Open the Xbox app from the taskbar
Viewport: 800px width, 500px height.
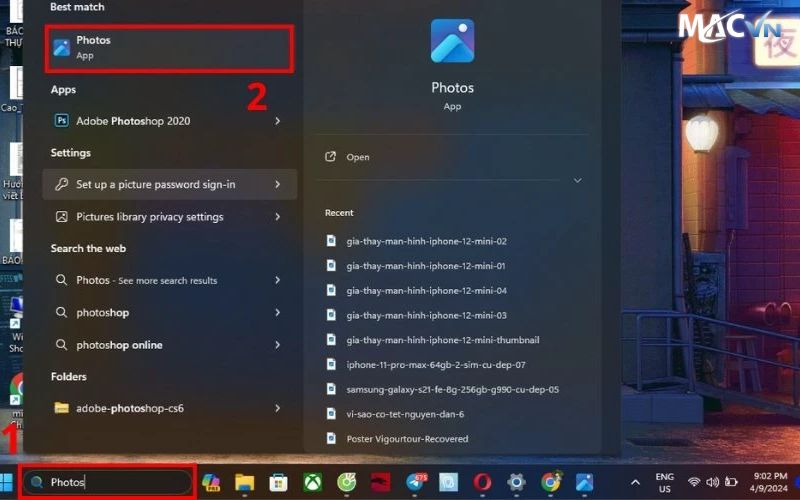[x=312, y=482]
